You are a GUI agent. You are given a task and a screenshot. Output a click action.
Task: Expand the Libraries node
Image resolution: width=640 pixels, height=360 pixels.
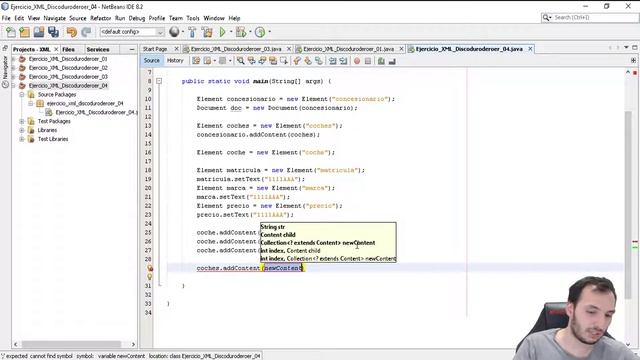(22, 130)
